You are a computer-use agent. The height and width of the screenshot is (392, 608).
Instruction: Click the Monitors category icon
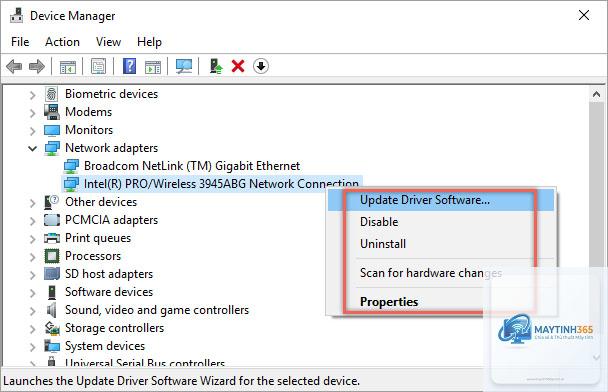(52, 130)
